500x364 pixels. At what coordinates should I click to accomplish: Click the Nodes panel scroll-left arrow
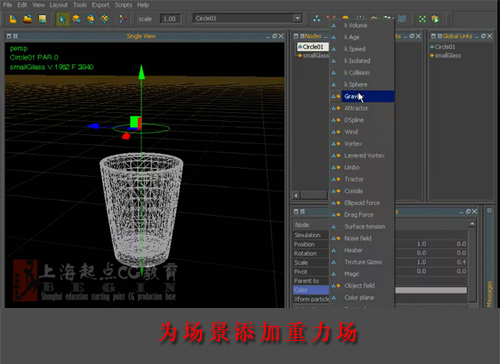coord(296,195)
